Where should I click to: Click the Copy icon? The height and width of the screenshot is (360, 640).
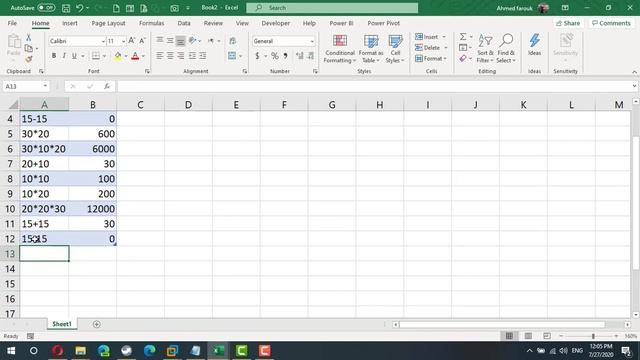click(x=29, y=49)
